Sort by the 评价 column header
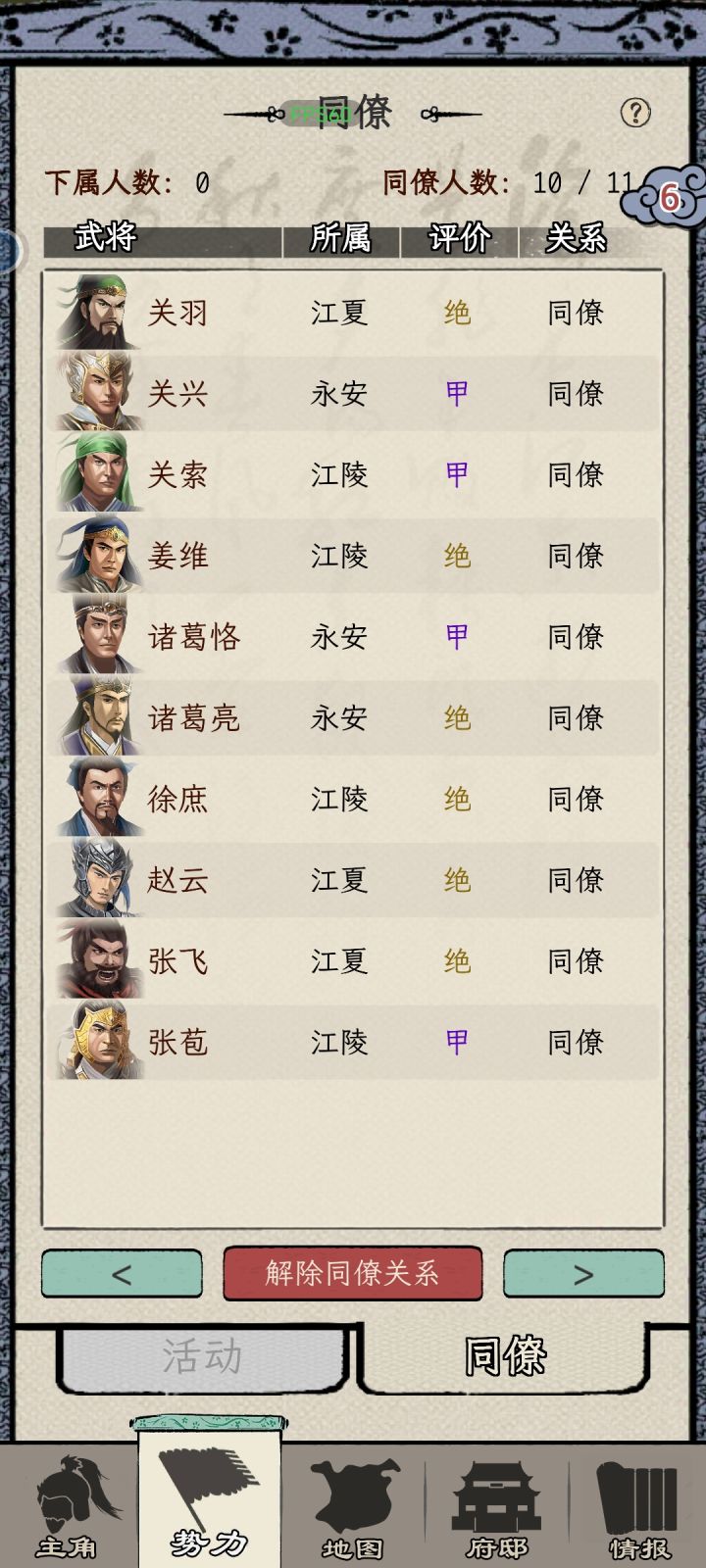Image resolution: width=706 pixels, height=1568 pixels. 459,239
